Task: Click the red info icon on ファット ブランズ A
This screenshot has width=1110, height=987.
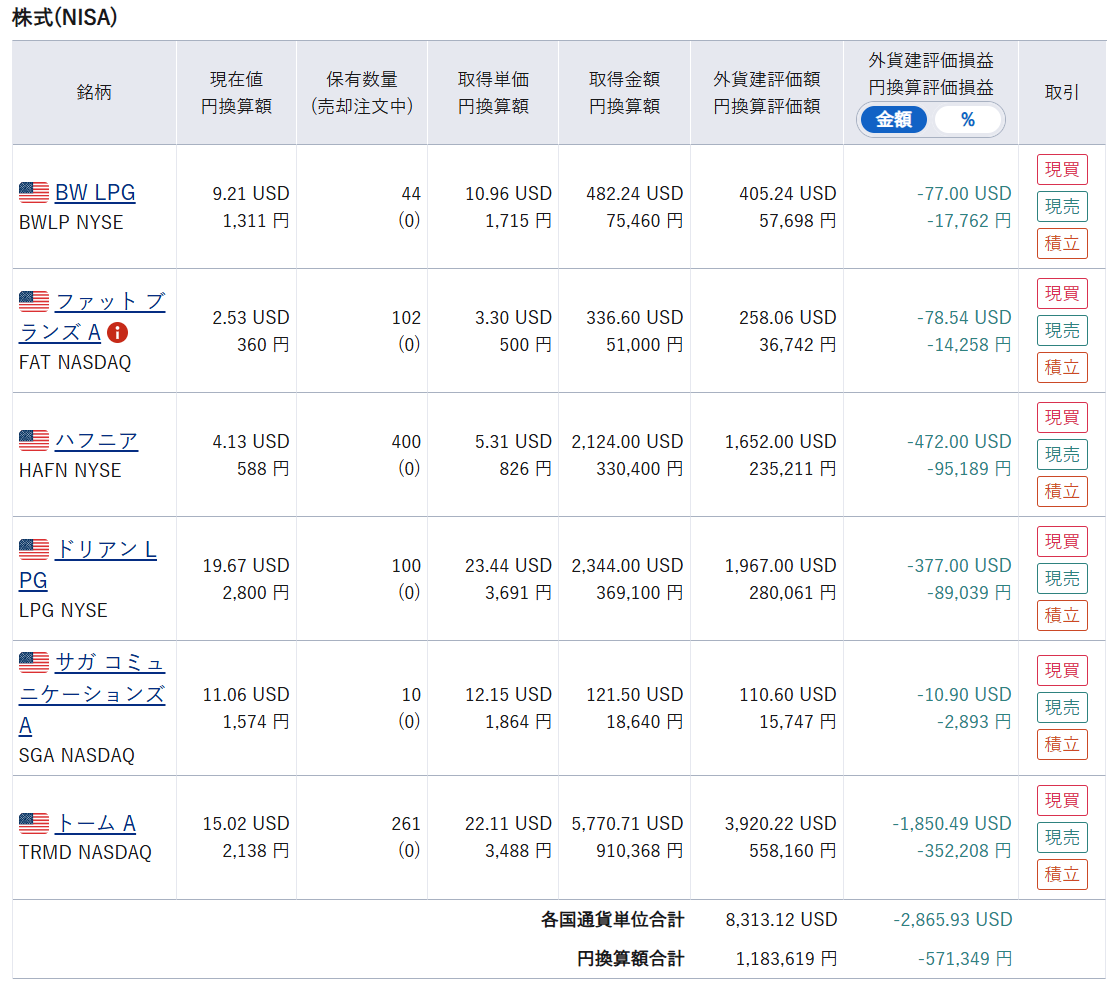Action: pos(118,332)
